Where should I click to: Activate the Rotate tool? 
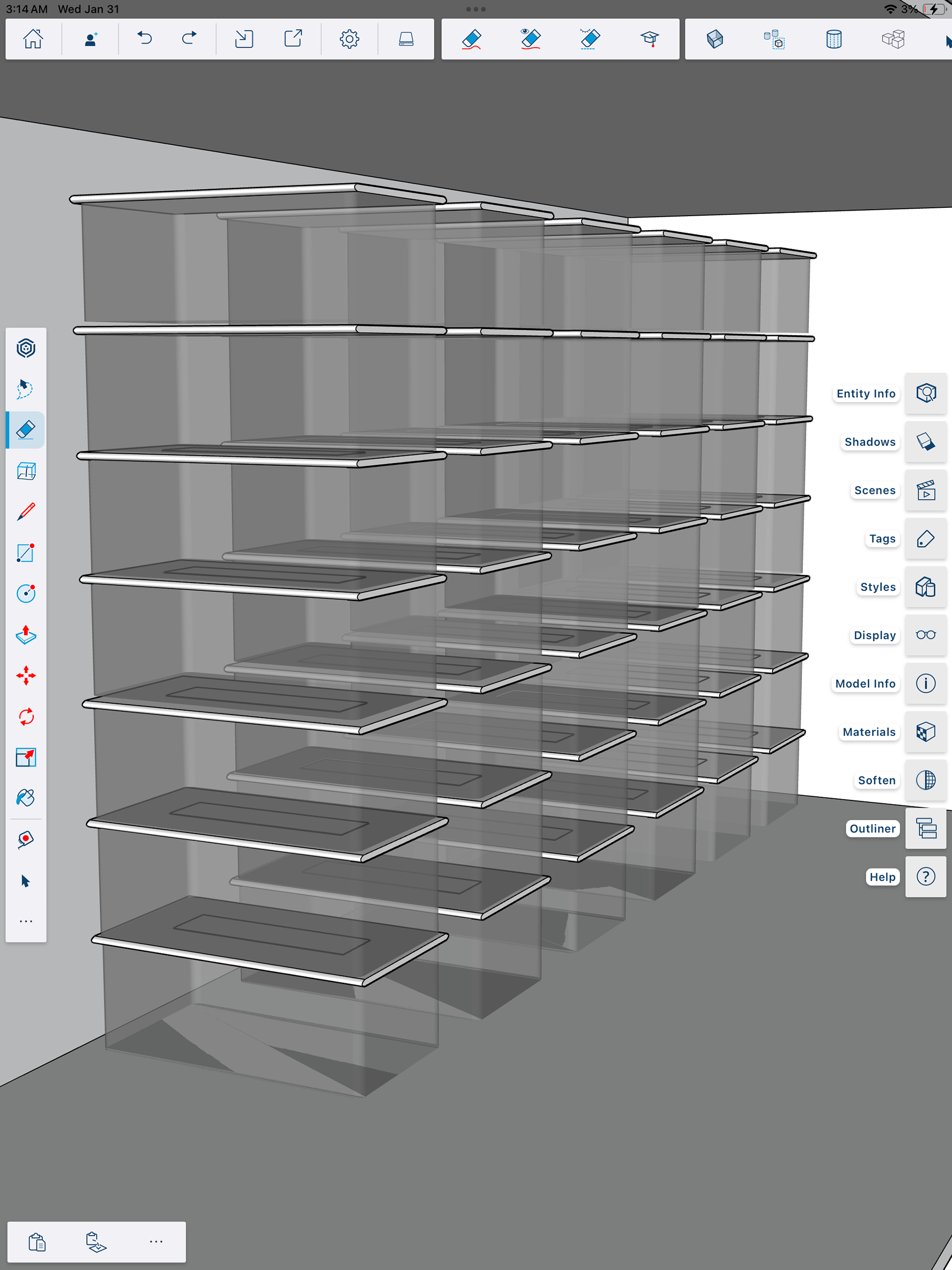pyautogui.click(x=26, y=717)
